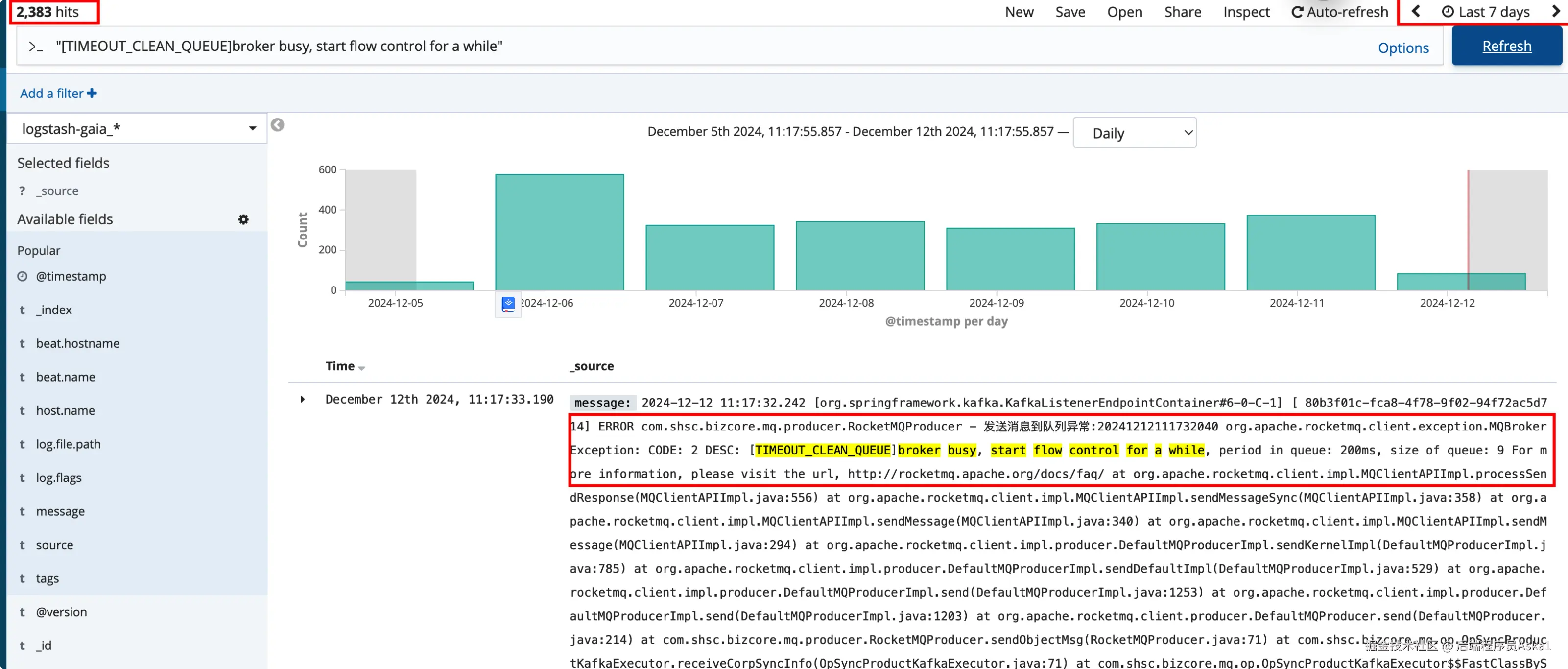Viewport: 1568px width, 669px height.
Task: Go to the next time range with the right arrow
Action: (x=1555, y=12)
